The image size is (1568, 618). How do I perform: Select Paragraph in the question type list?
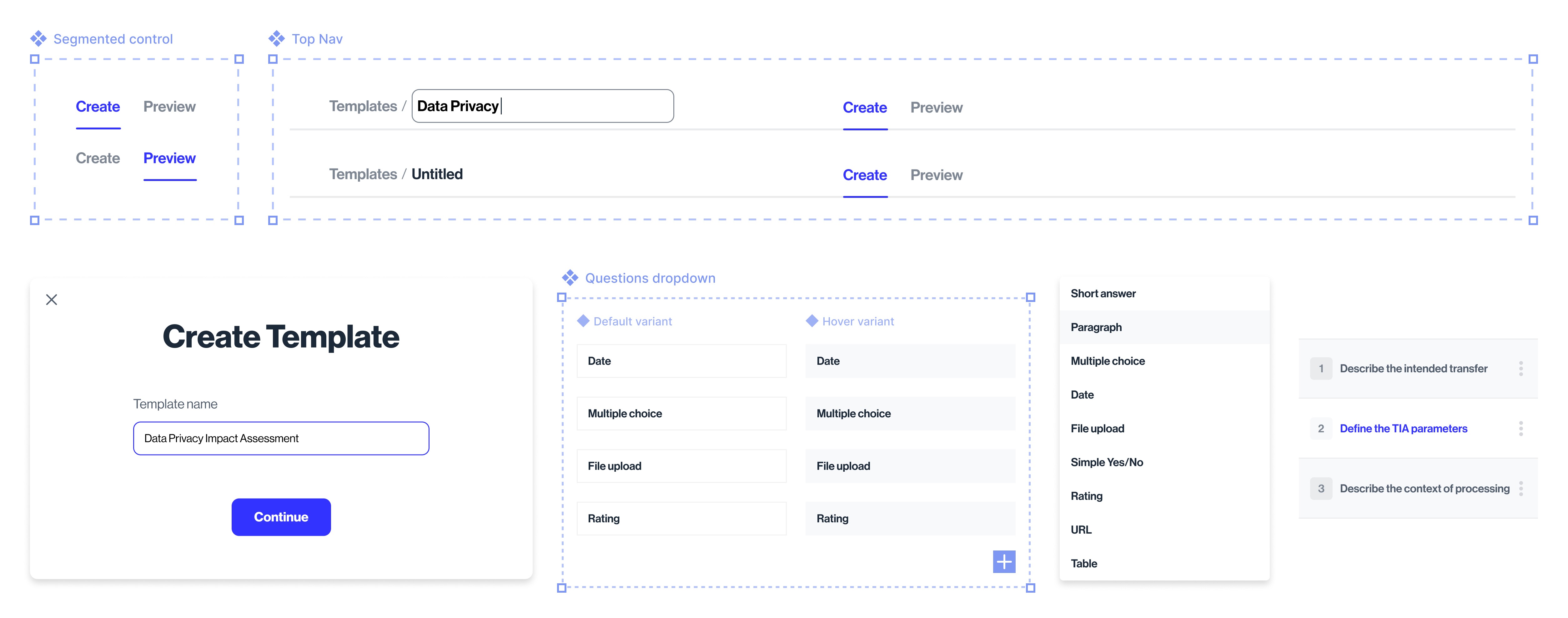1096,328
